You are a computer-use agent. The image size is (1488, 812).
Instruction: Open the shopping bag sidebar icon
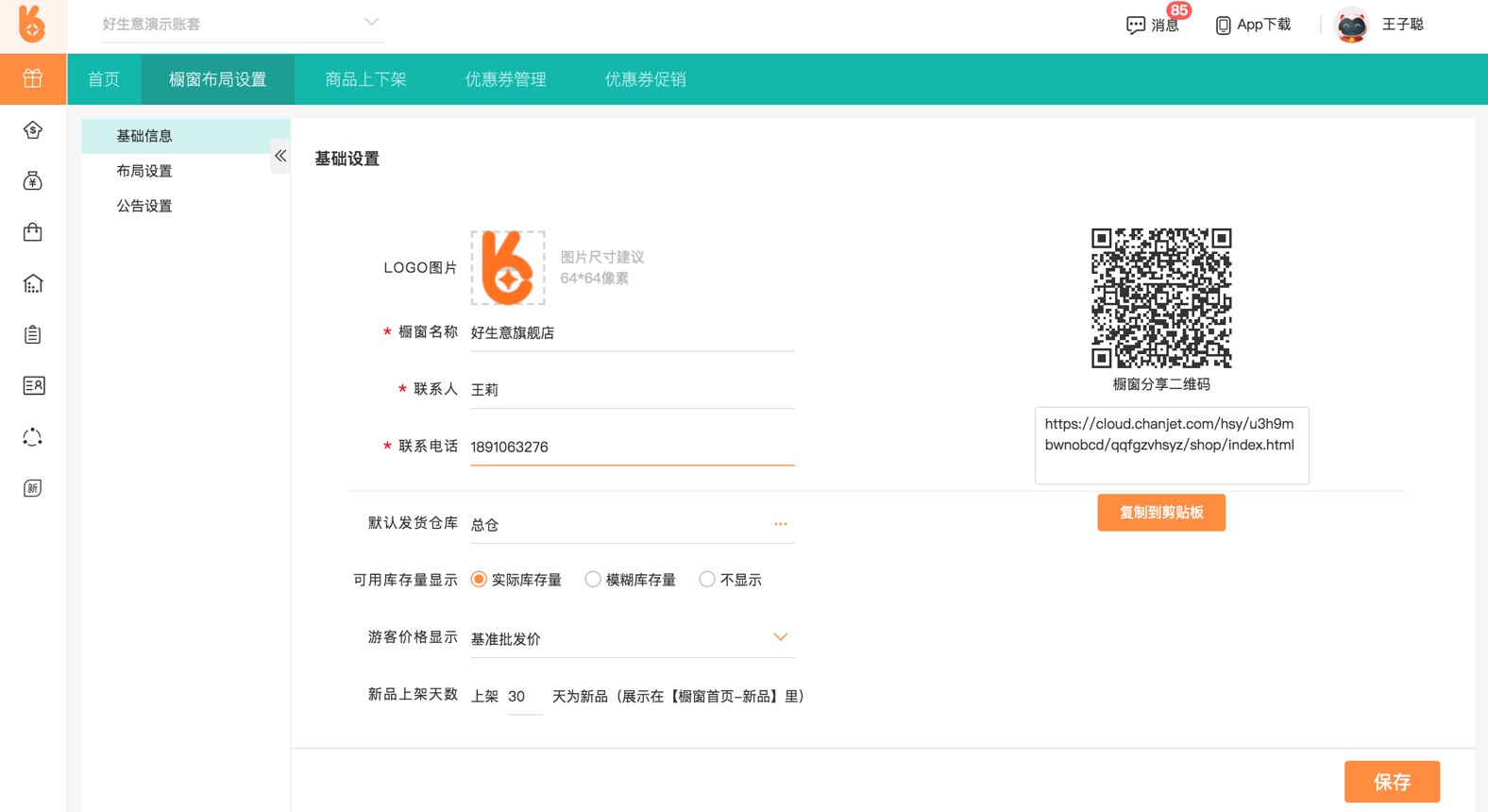pyautogui.click(x=33, y=231)
